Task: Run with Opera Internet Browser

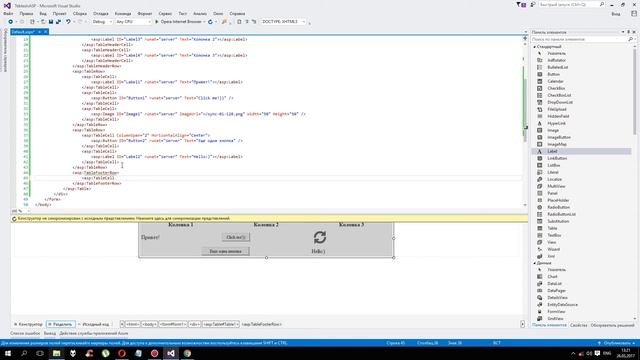Action: tap(178, 22)
